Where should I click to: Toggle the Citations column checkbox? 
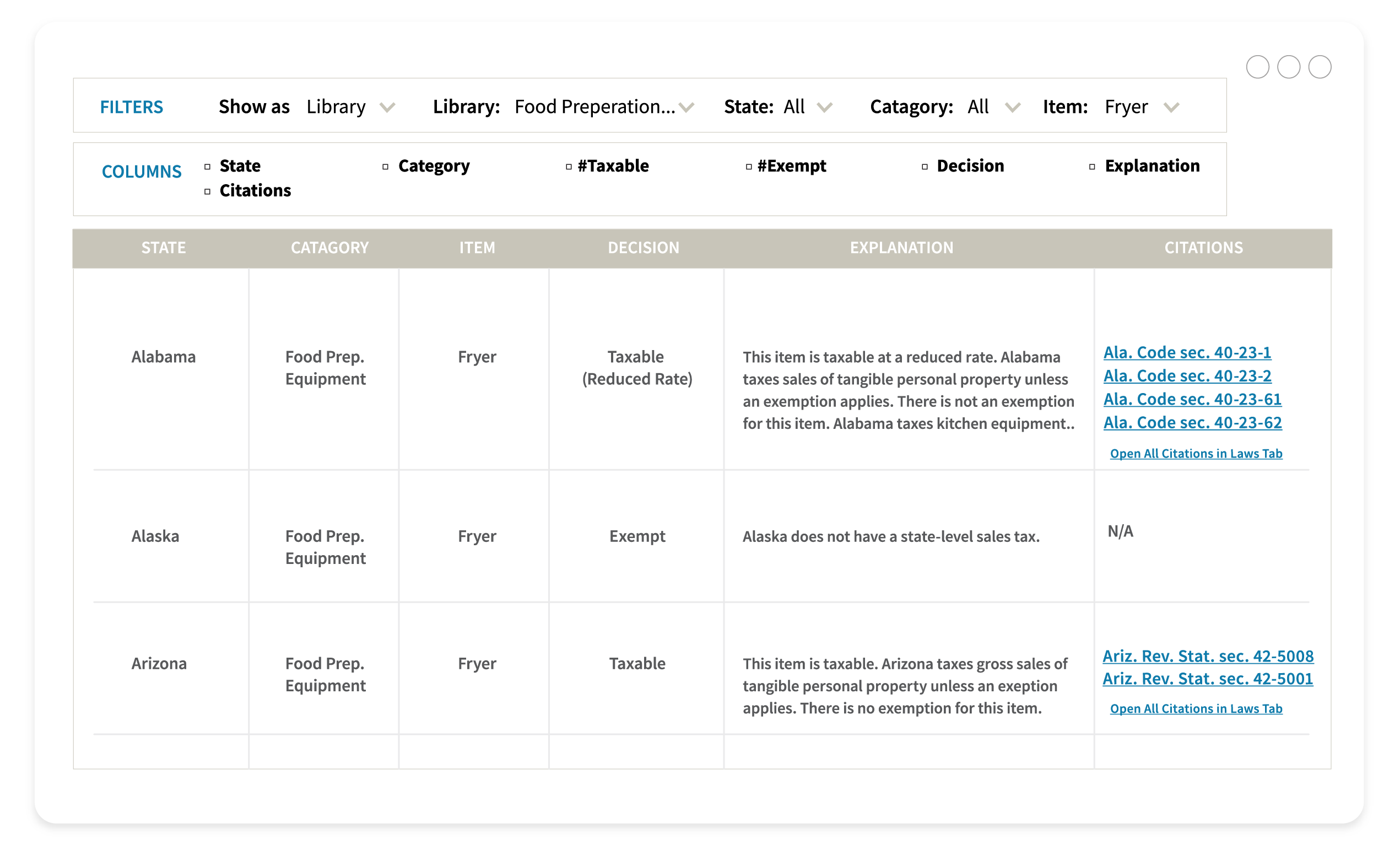pyautogui.click(x=207, y=191)
